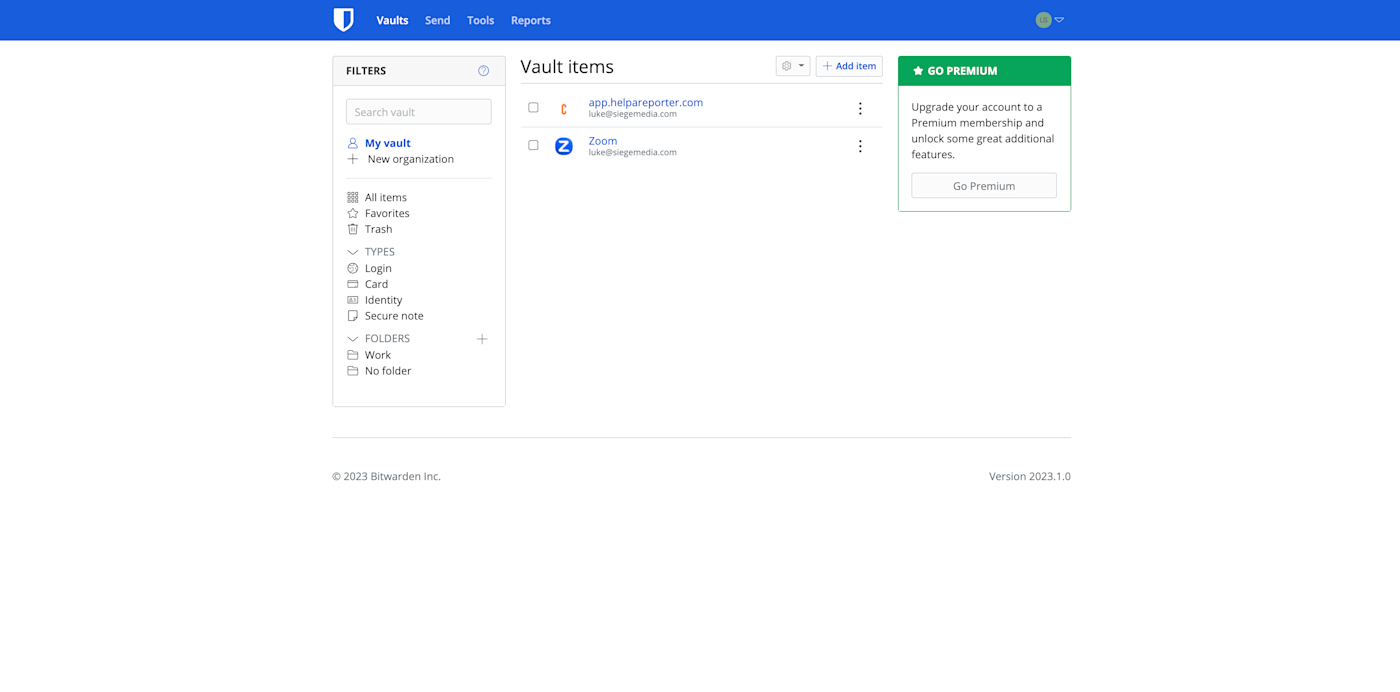The image size is (1400, 692).
Task: Open the Reports tab
Action: coord(531,20)
